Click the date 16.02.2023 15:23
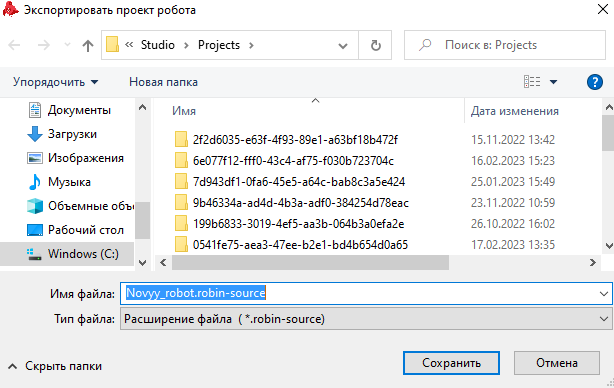 tap(513, 161)
